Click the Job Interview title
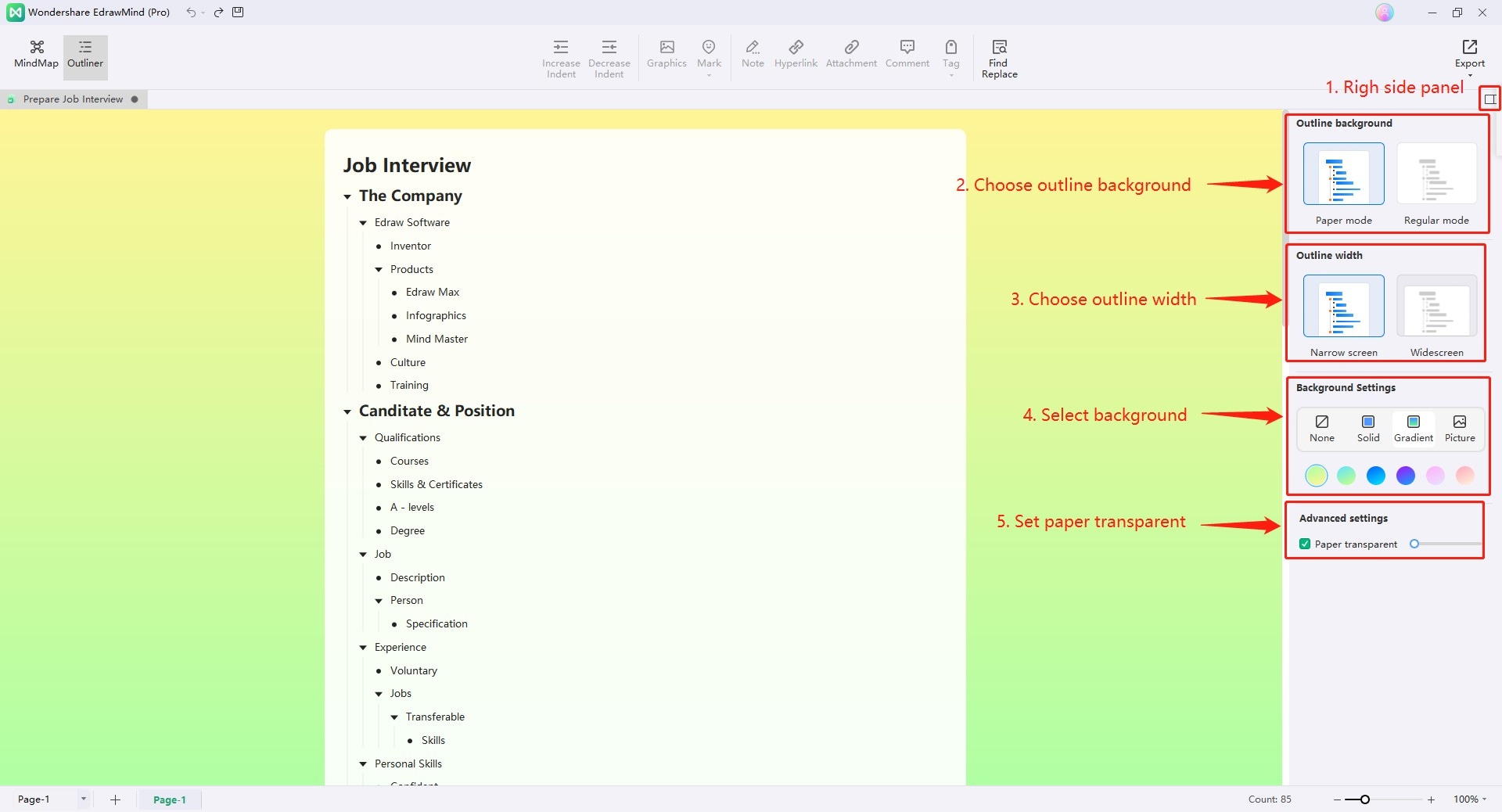The height and width of the screenshot is (812, 1502). point(407,165)
